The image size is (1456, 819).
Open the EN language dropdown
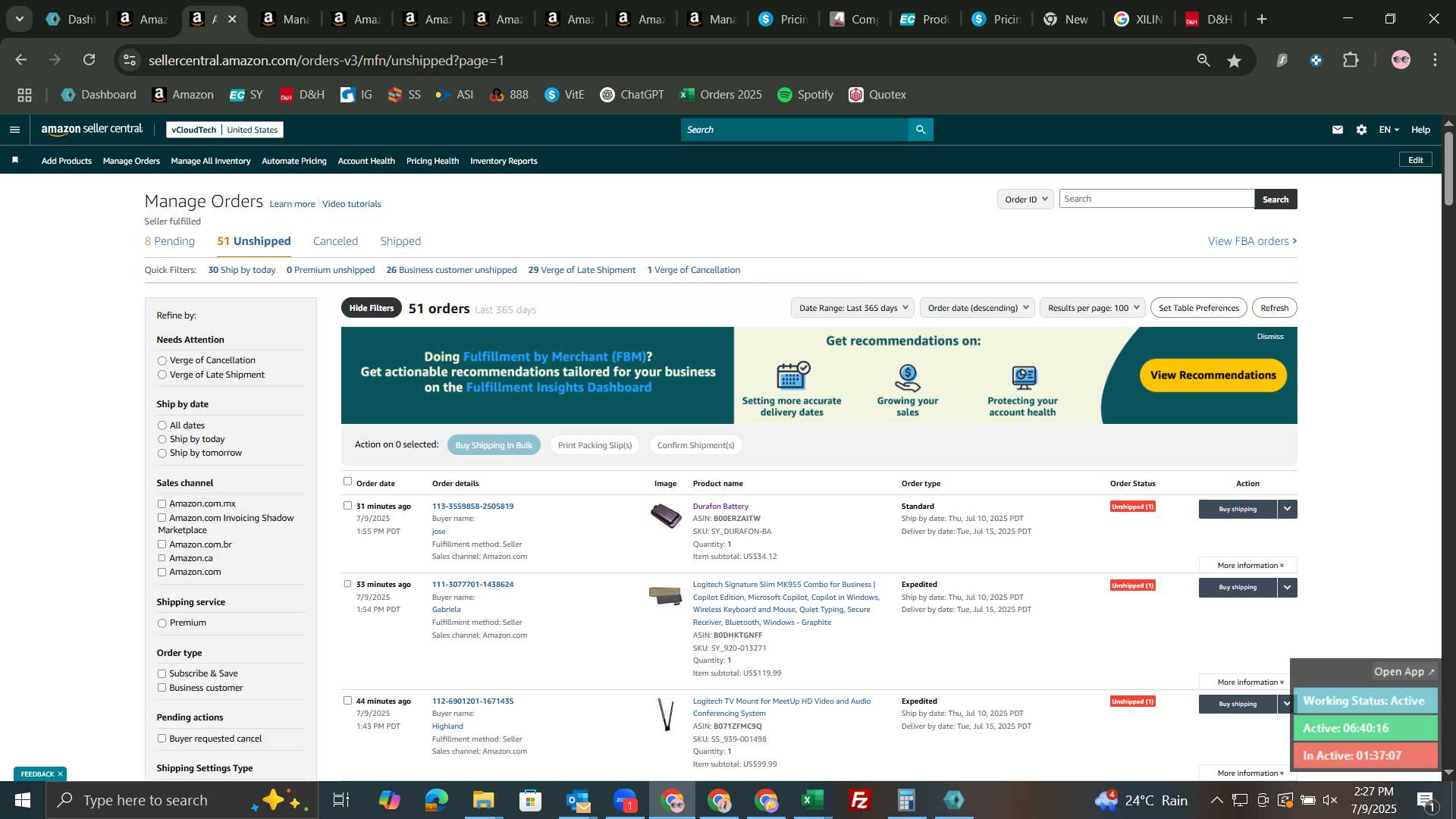pos(1389,130)
